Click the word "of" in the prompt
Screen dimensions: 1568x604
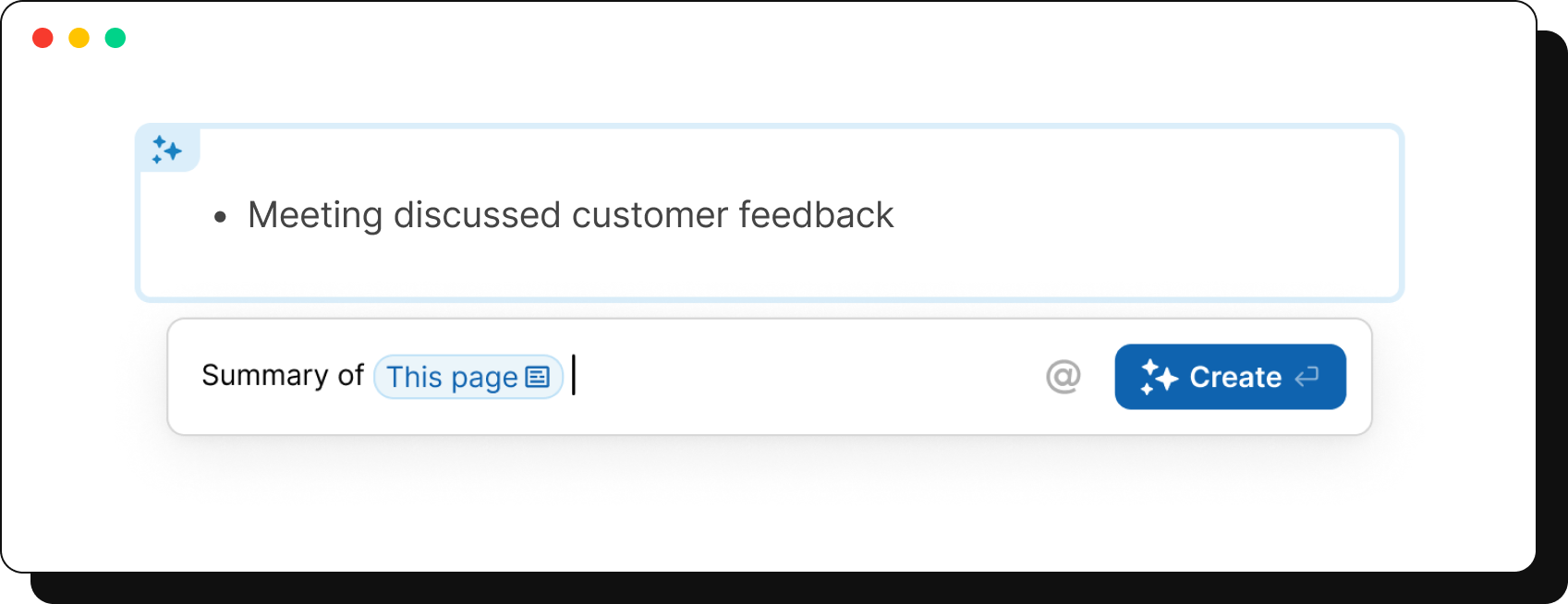coord(351,375)
